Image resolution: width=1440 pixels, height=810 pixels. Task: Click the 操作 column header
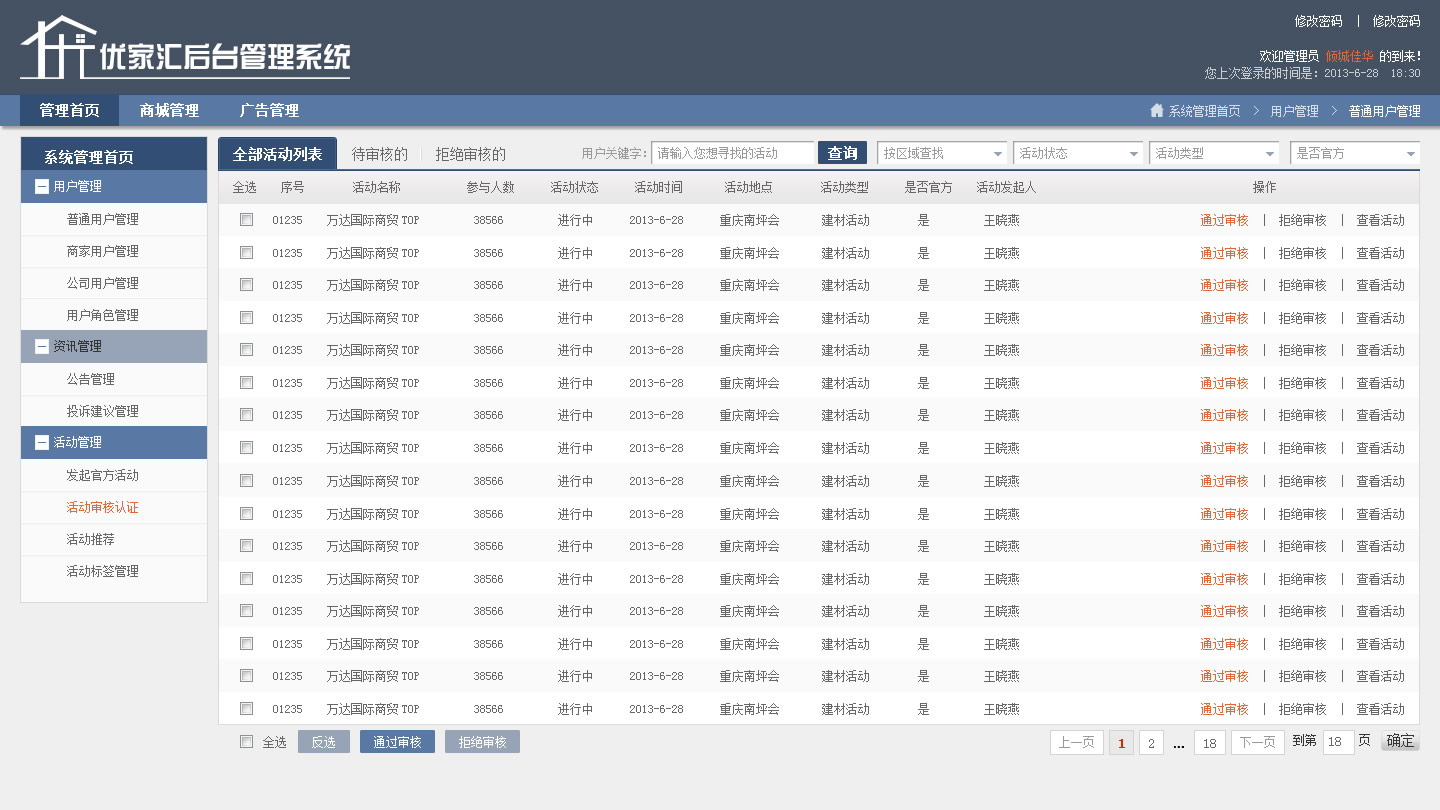tap(1265, 187)
